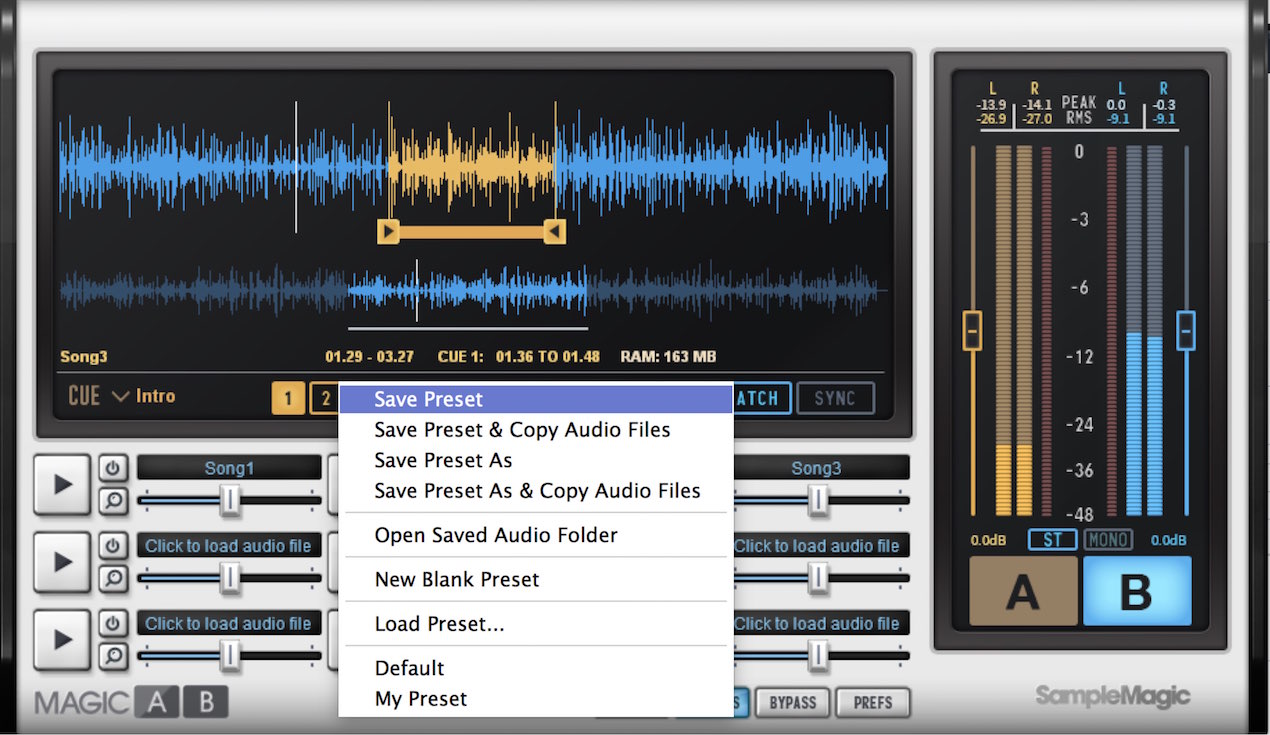Switch monitoring to the large A button

[1023, 591]
